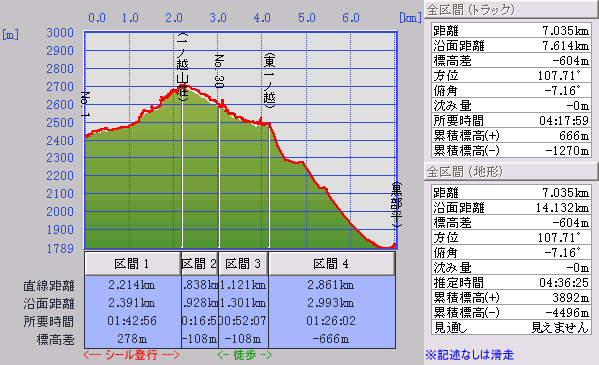Click the 1.301km value in section 3
Screen dimensions: 599x365
point(243,303)
